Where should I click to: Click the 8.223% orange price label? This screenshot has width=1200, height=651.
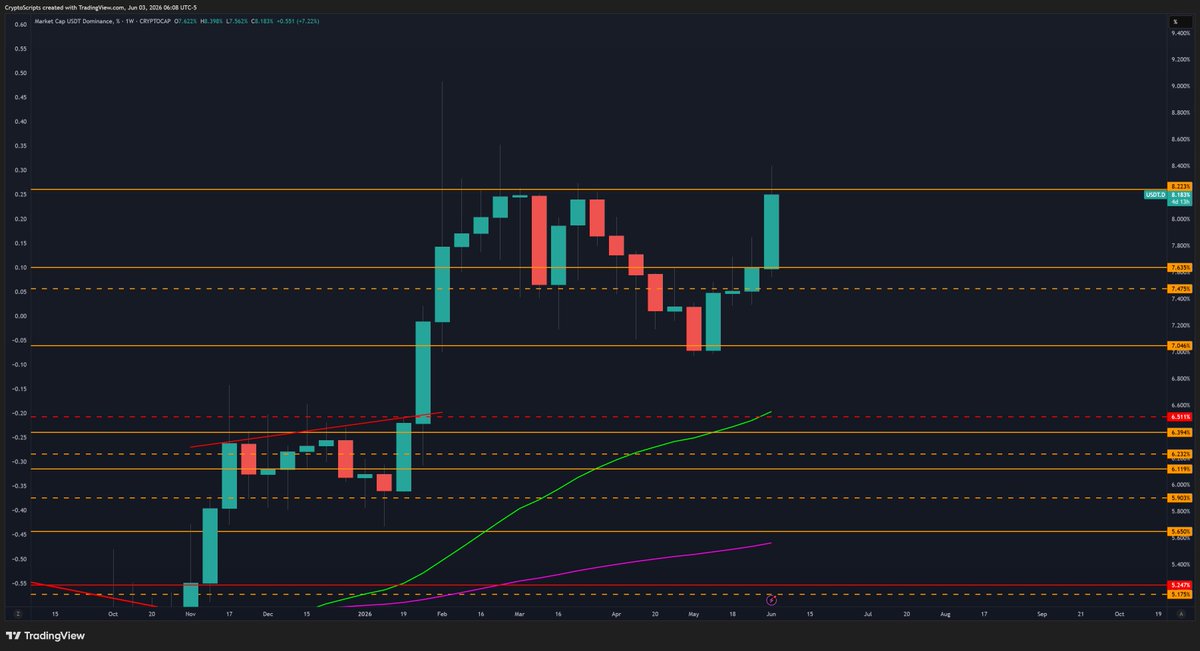point(1178,186)
